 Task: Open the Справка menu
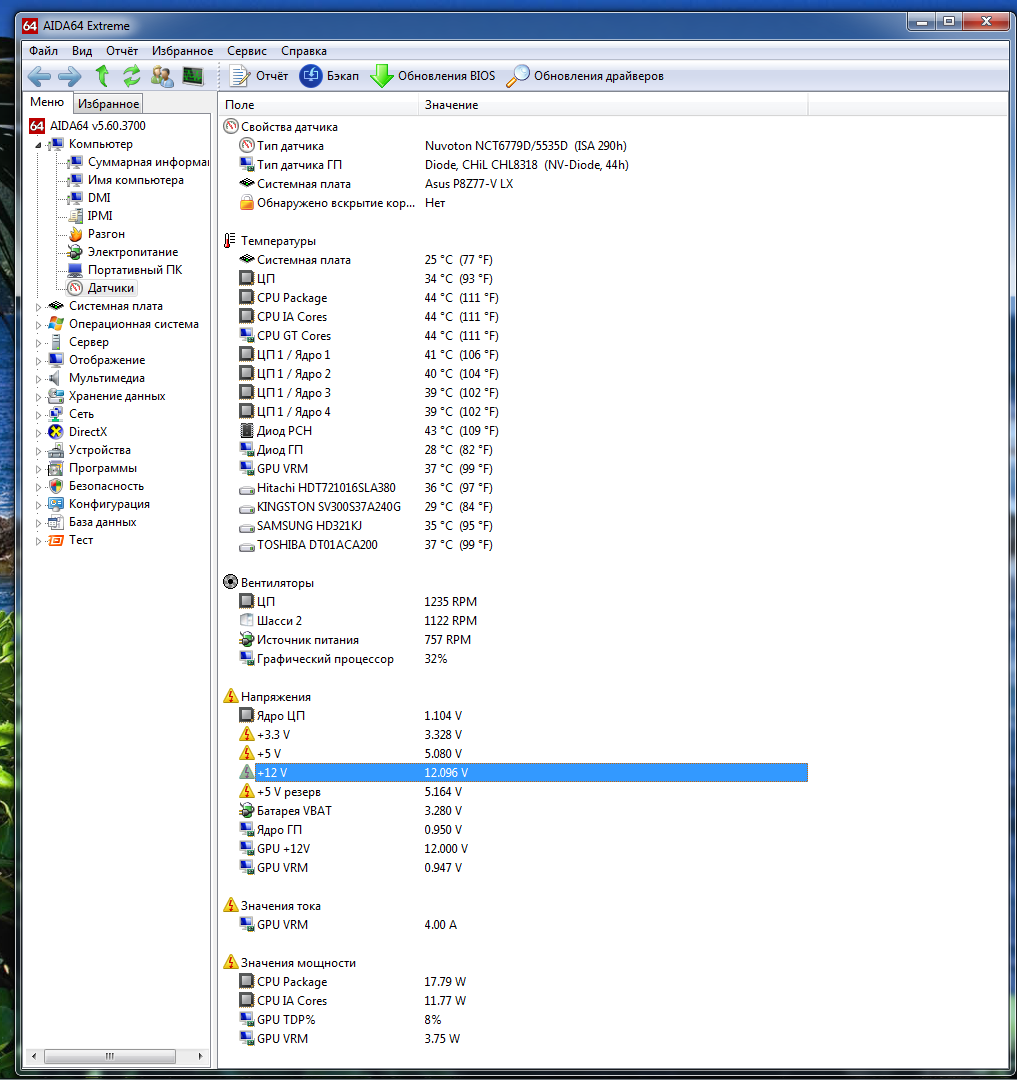304,51
